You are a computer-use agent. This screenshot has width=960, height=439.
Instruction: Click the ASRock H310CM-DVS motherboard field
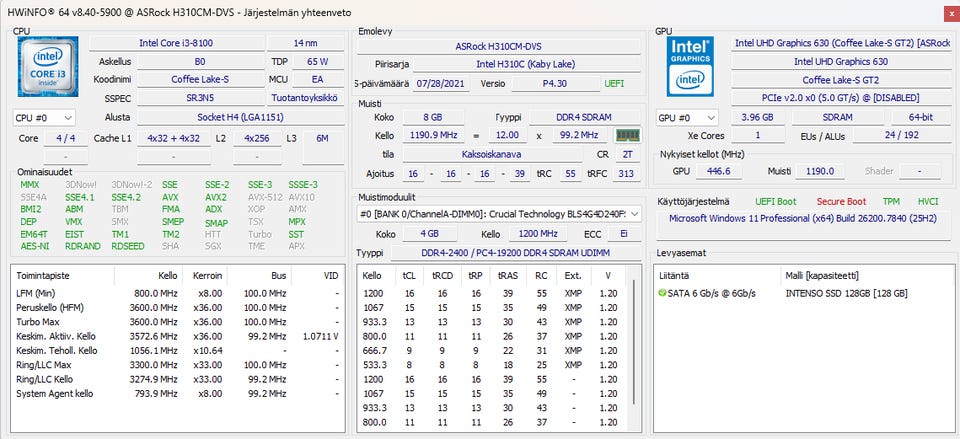coord(499,46)
